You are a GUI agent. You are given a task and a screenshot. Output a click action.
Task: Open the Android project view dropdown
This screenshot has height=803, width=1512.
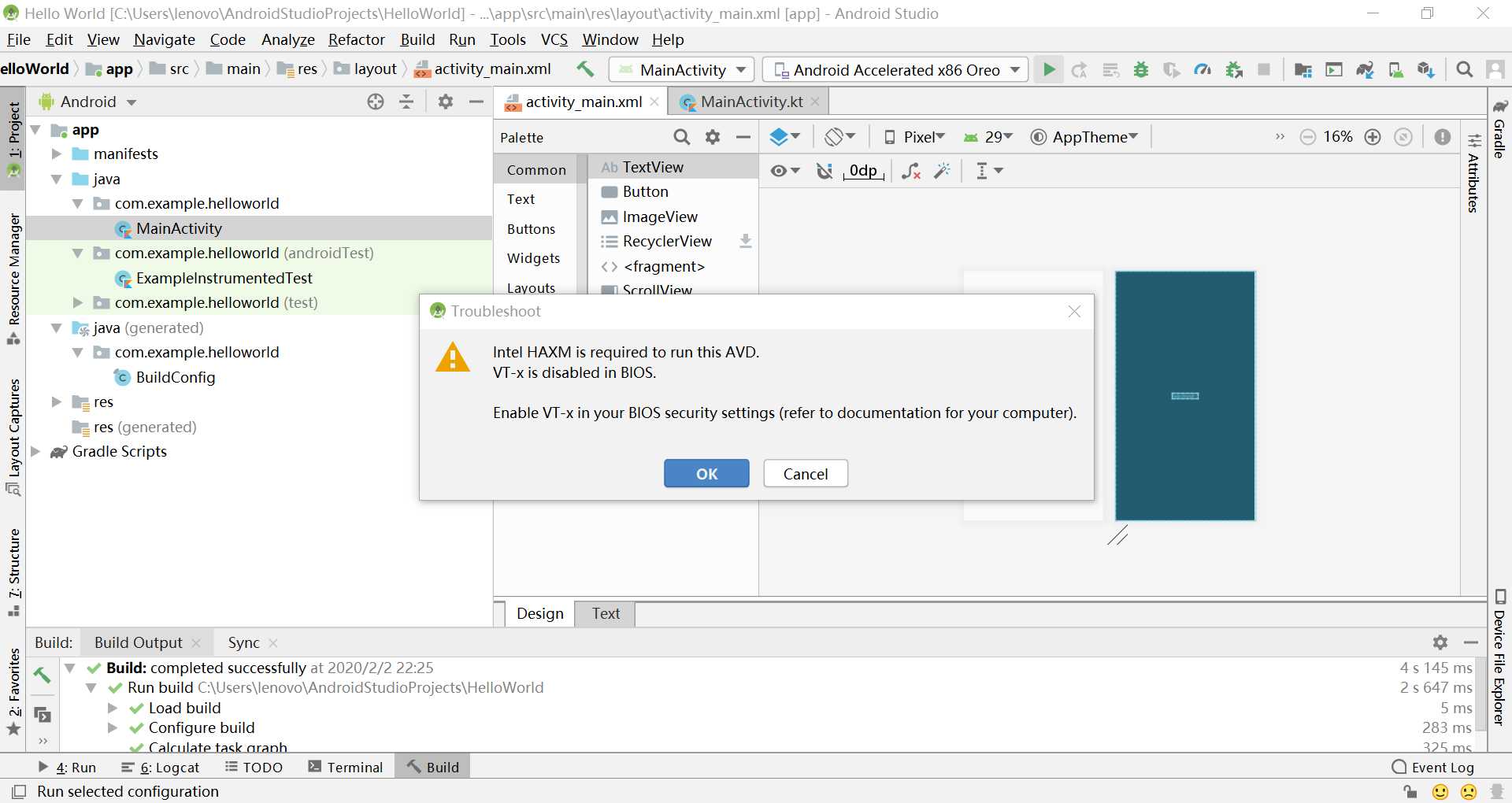[x=88, y=102]
